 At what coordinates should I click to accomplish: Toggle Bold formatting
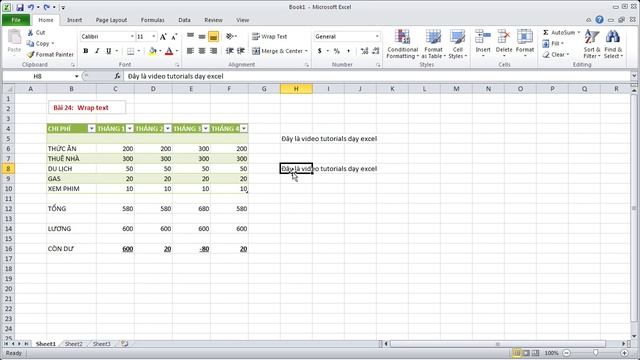tap(86, 51)
